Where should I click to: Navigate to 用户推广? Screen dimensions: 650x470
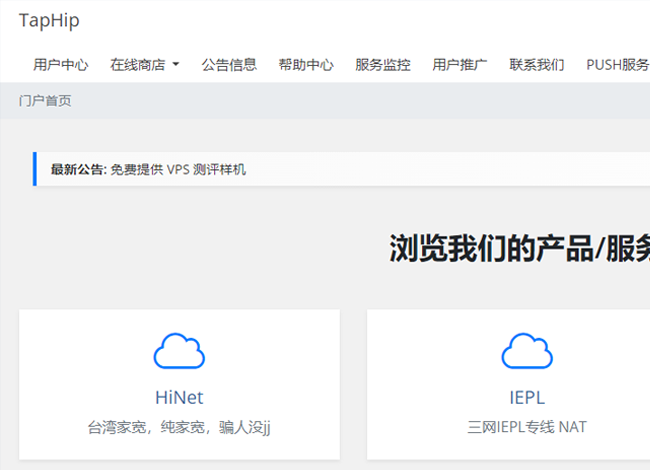click(x=459, y=64)
